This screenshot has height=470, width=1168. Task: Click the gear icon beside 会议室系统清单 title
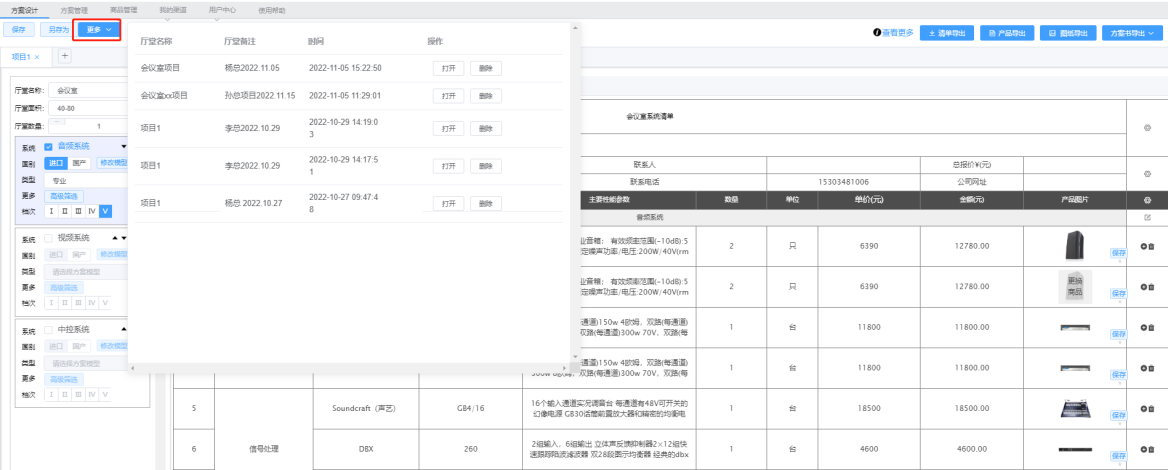1147,127
